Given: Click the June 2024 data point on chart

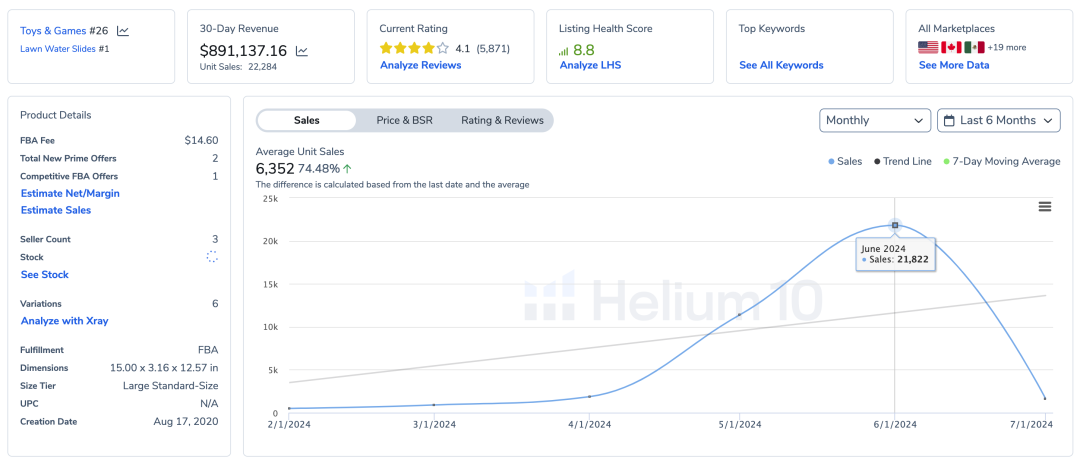Looking at the screenshot, I should [x=895, y=225].
